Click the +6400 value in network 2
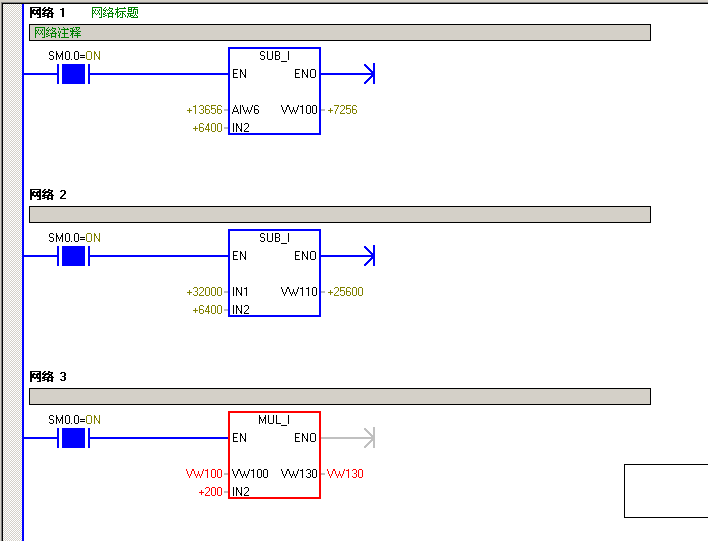Image resolution: width=708 pixels, height=541 pixels. tap(207, 310)
